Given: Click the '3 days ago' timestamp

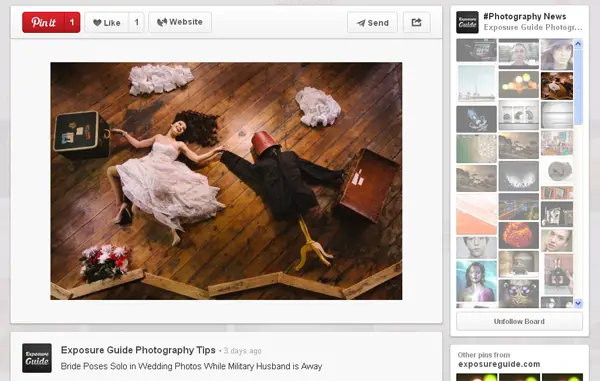Looking at the screenshot, I should point(243,351).
